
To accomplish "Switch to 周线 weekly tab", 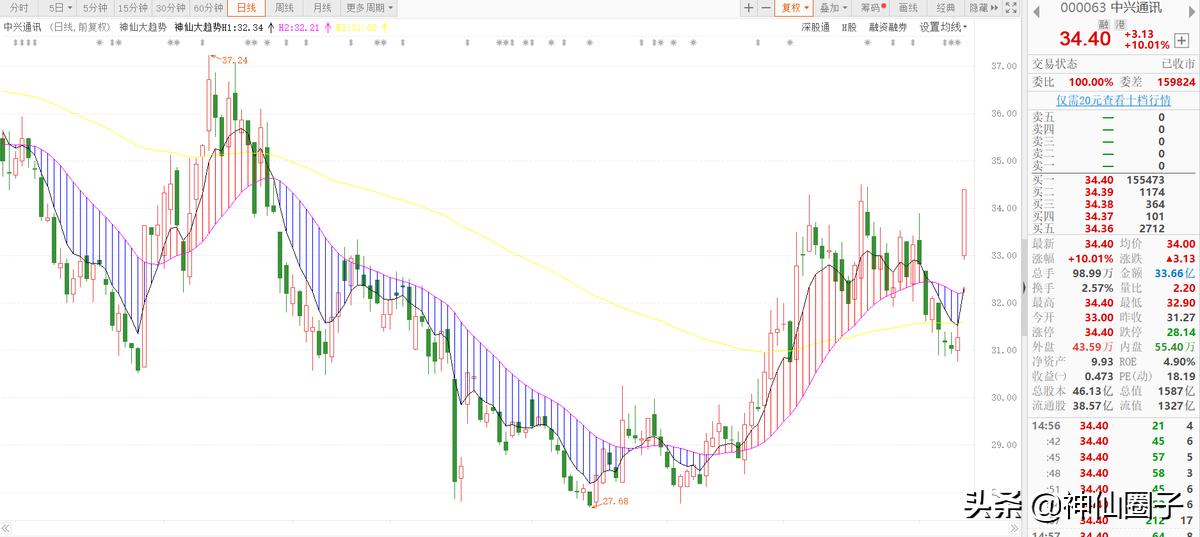I will (284, 8).
